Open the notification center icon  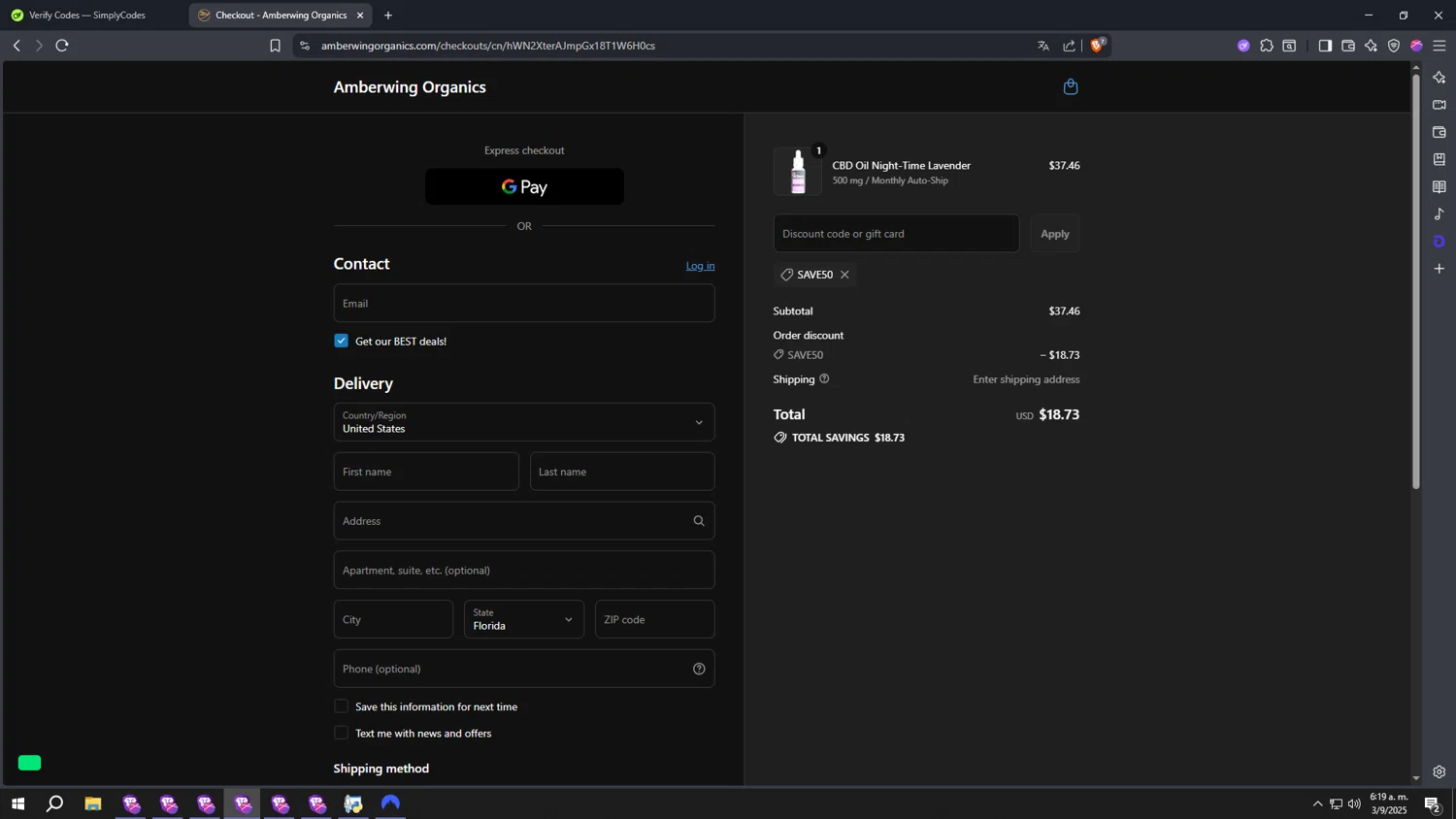click(x=1432, y=803)
